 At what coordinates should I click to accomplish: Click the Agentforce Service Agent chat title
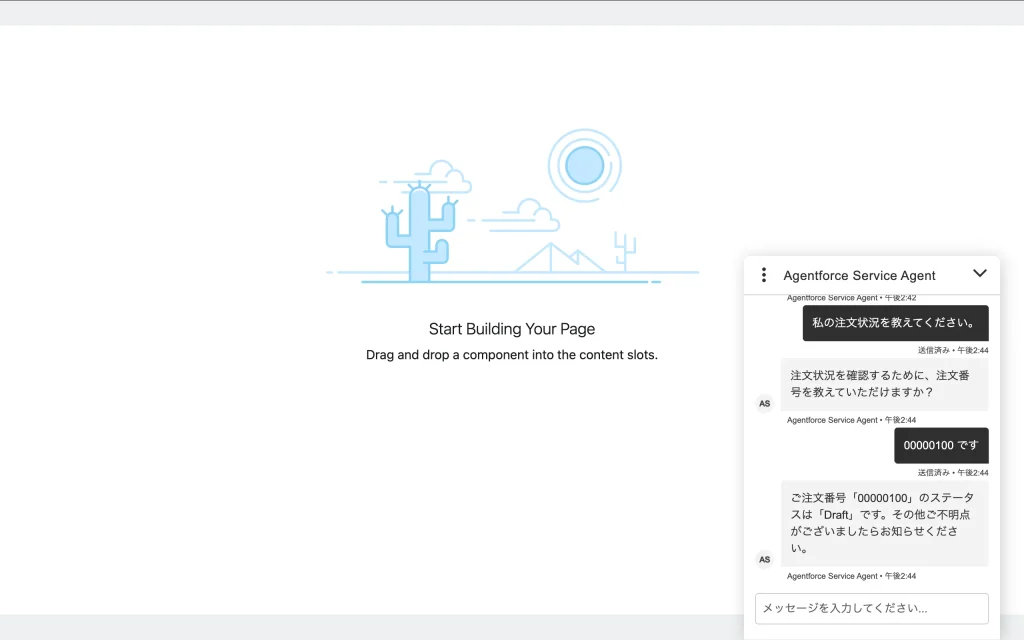pos(859,275)
